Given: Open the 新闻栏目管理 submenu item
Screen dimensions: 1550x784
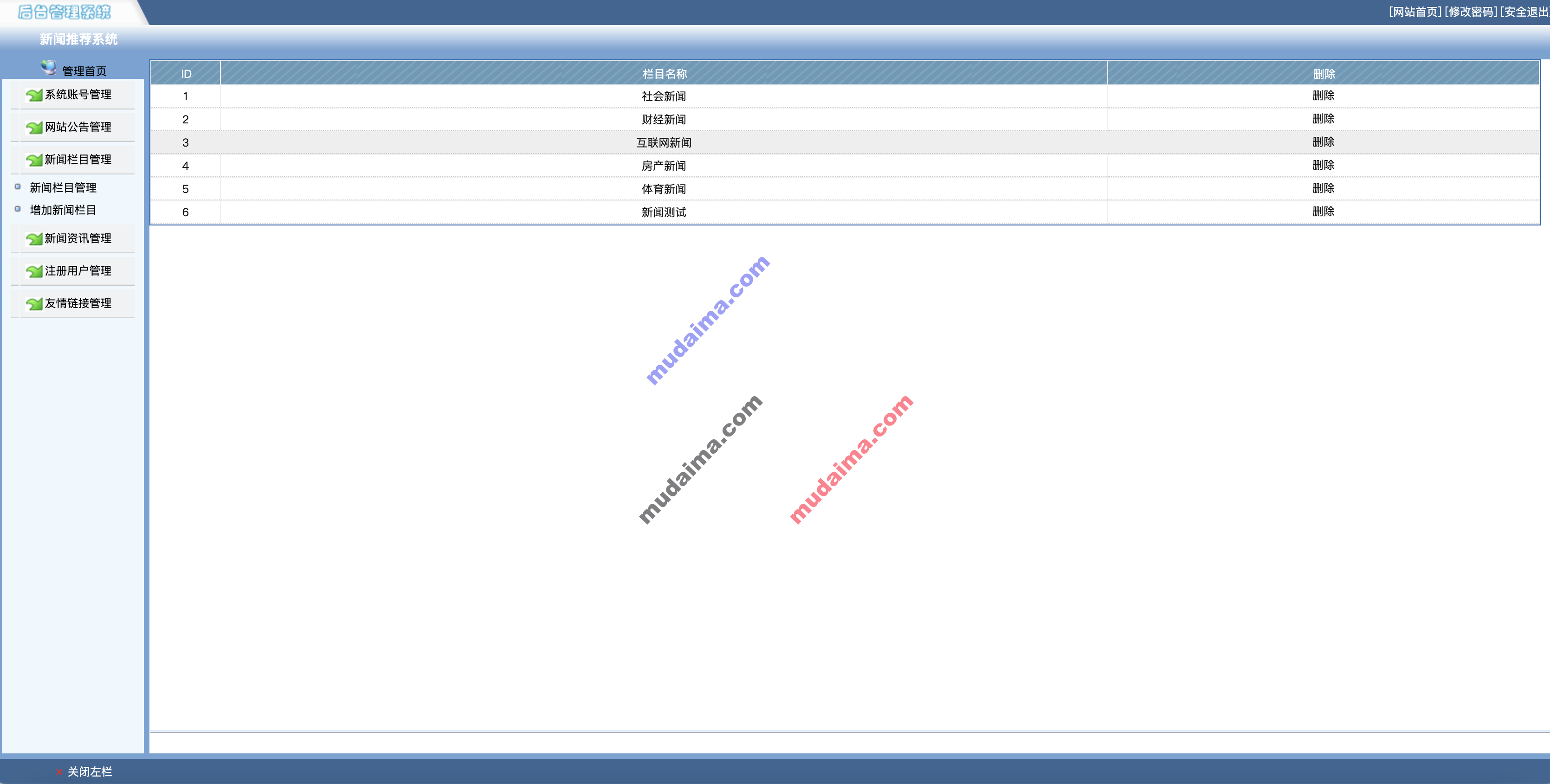Looking at the screenshot, I should pos(63,188).
